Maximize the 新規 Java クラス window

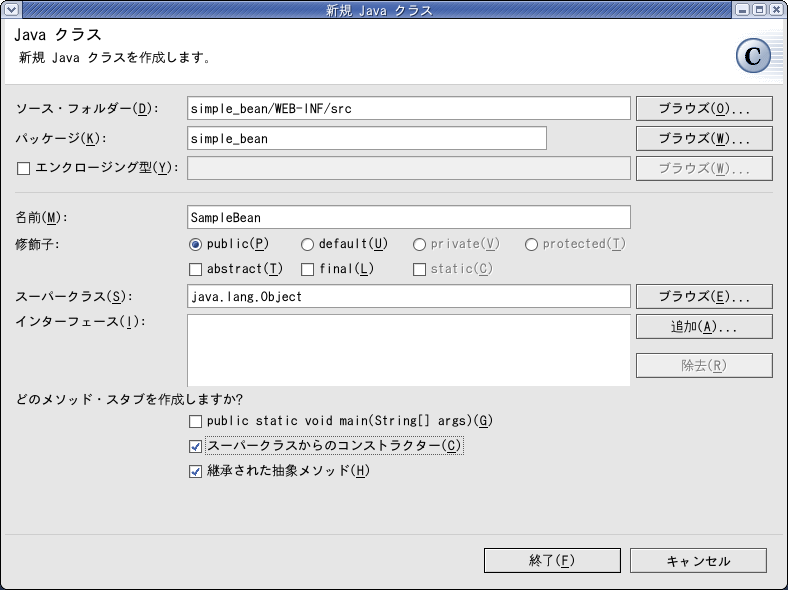point(759,9)
